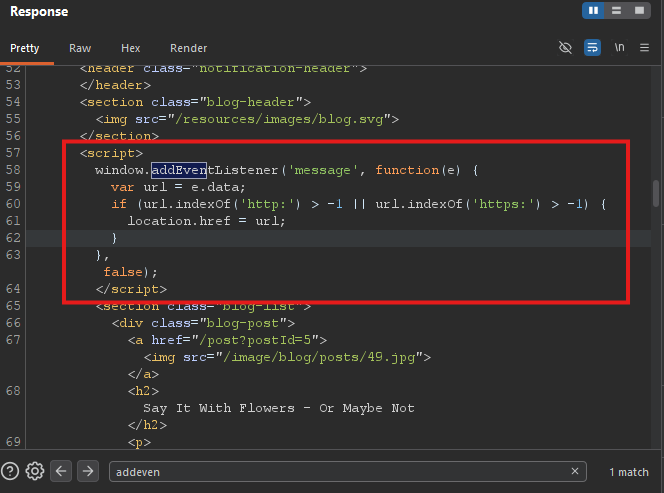
Task: Toggle show \n newline characters
Action: 619,47
